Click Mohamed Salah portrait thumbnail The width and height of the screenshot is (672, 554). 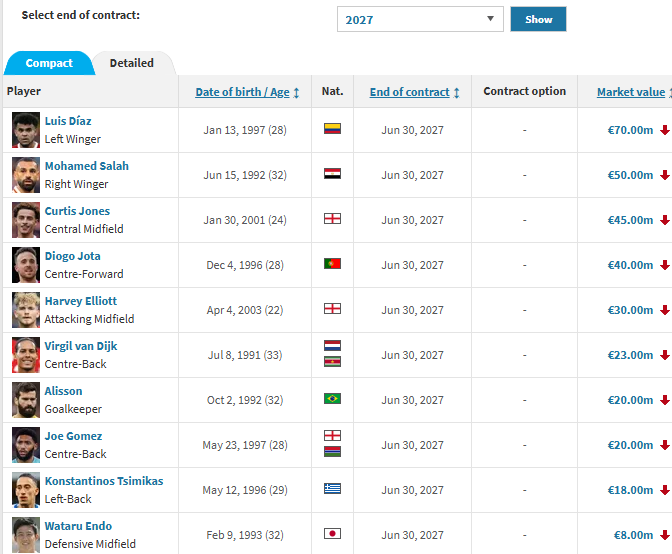(x=26, y=175)
